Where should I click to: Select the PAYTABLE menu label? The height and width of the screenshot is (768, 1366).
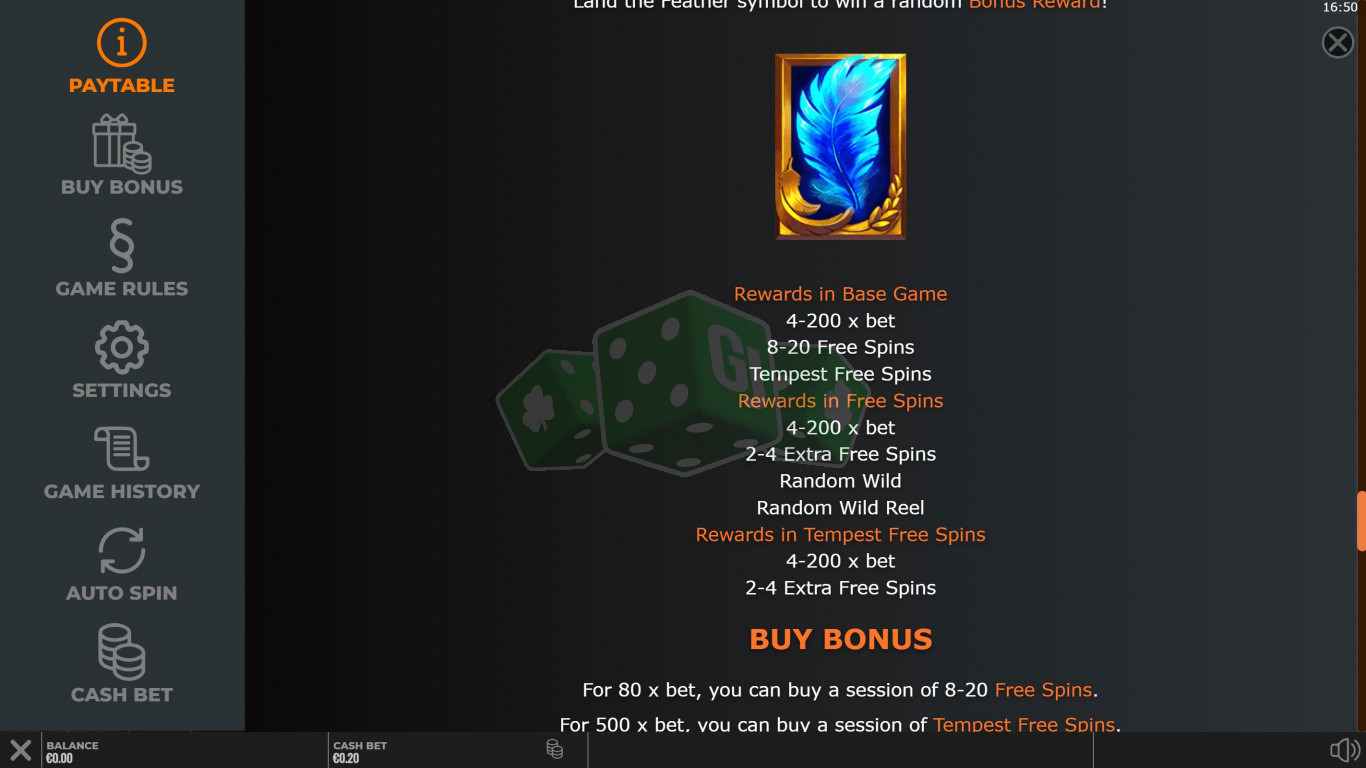click(122, 86)
